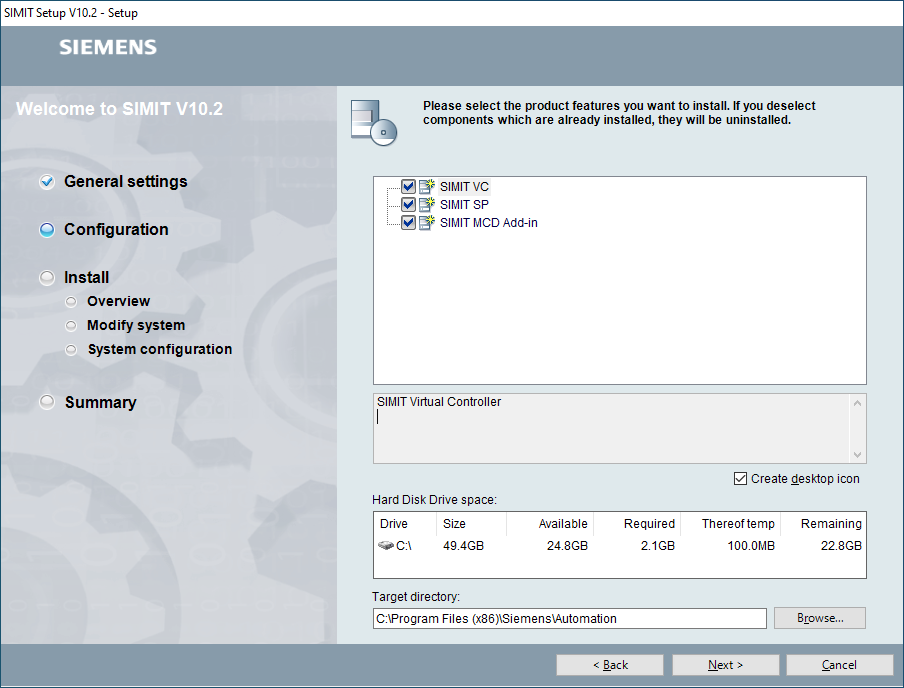904x688 pixels.
Task: Click the SIEMENS logo in header
Action: (108, 47)
